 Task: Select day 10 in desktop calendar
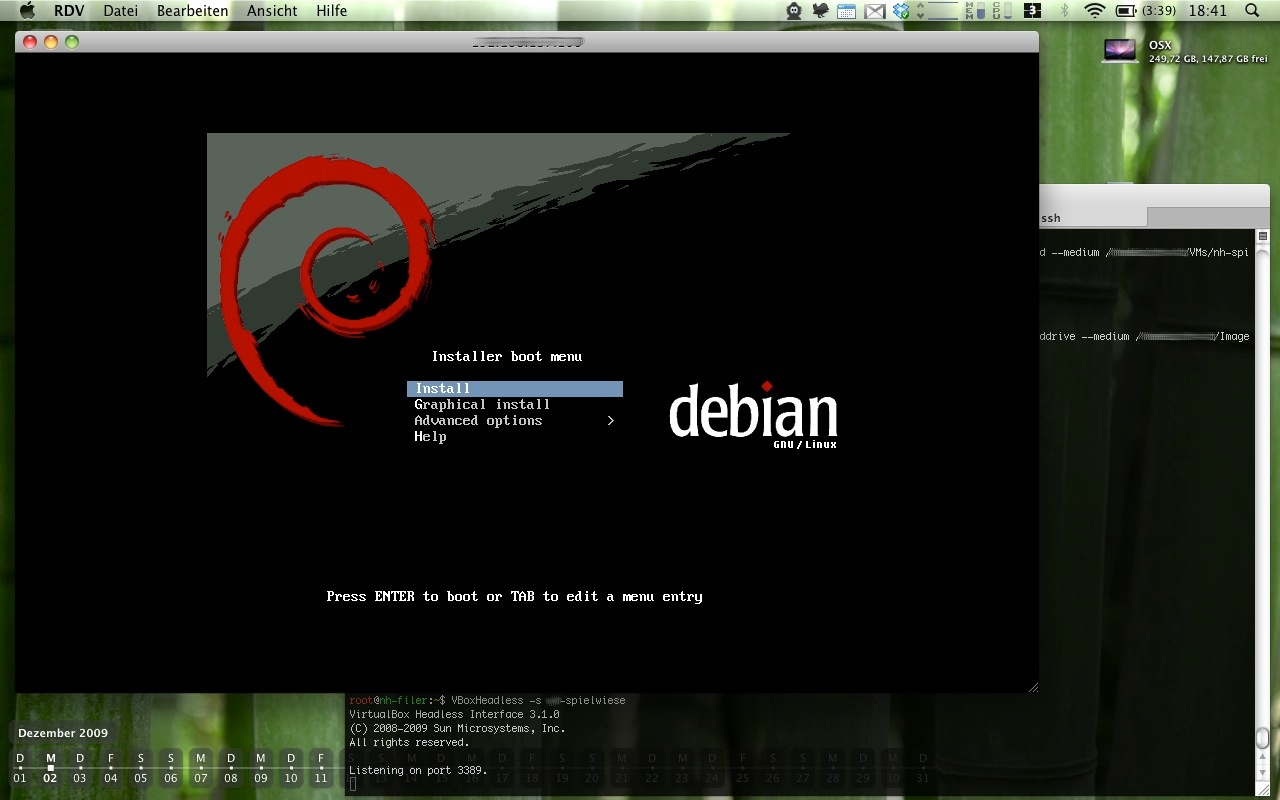click(x=291, y=769)
